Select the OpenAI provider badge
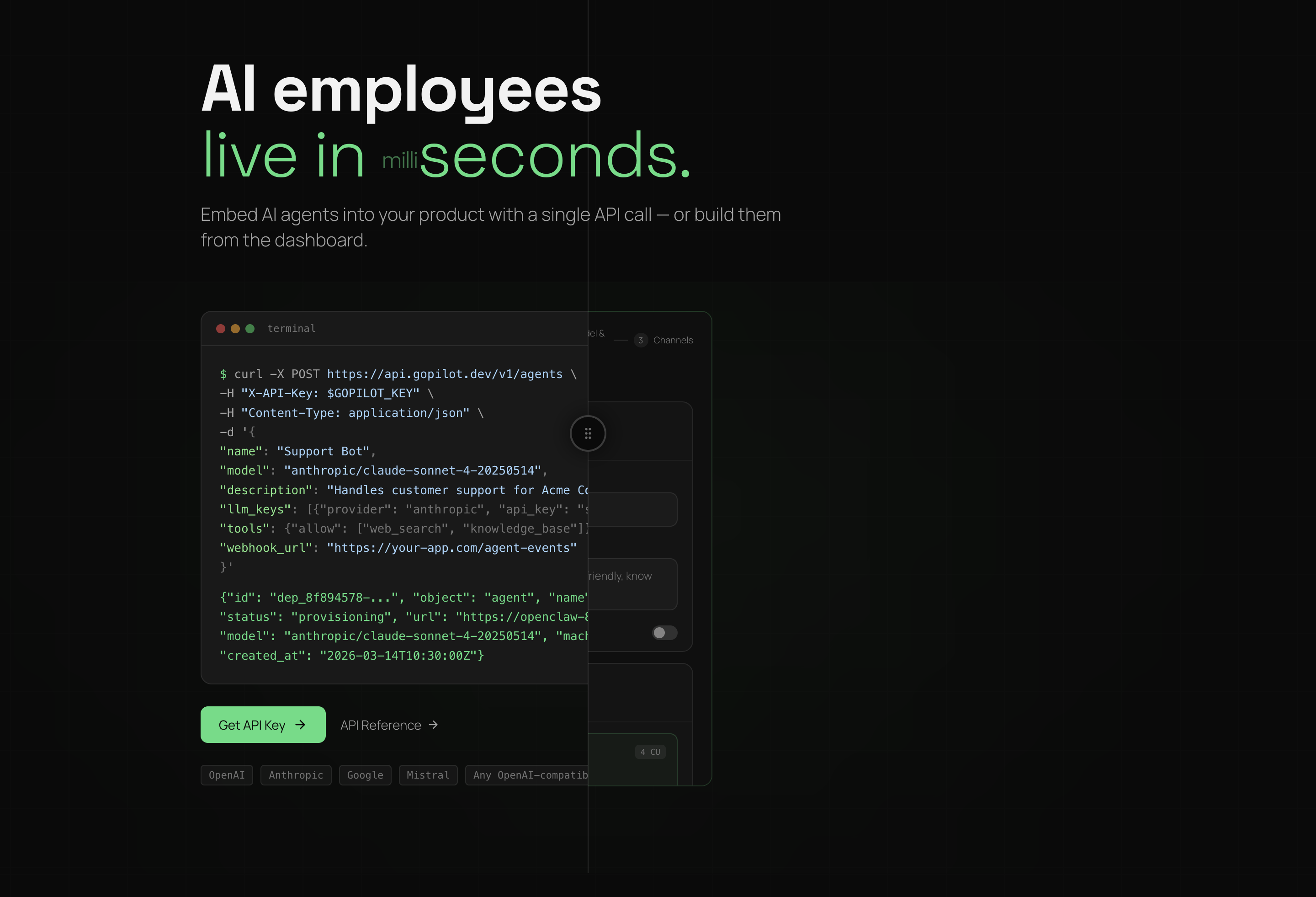Viewport: 1316px width, 897px height. point(227,775)
